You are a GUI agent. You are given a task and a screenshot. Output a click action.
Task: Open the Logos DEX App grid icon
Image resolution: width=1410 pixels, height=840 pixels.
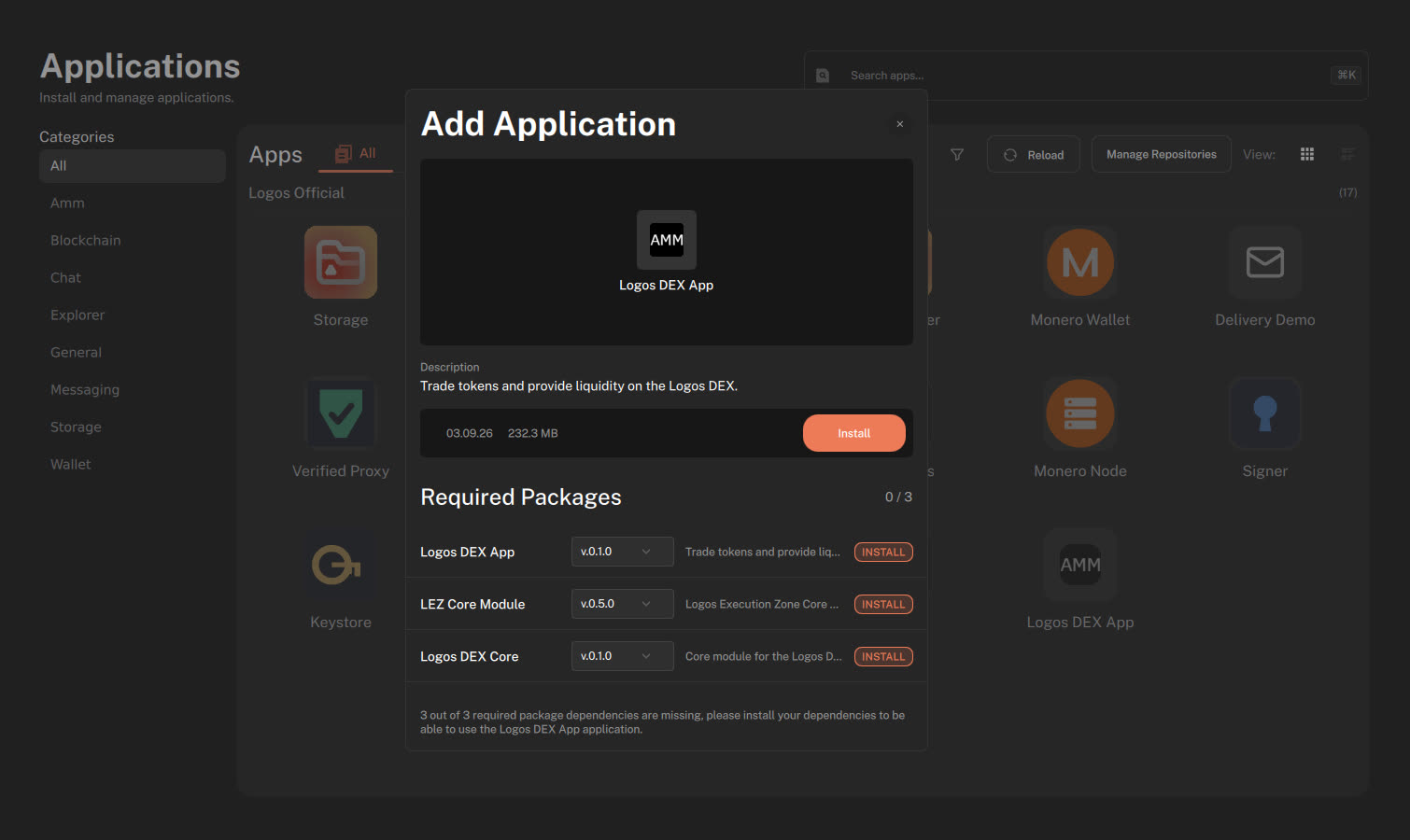tap(1080, 565)
